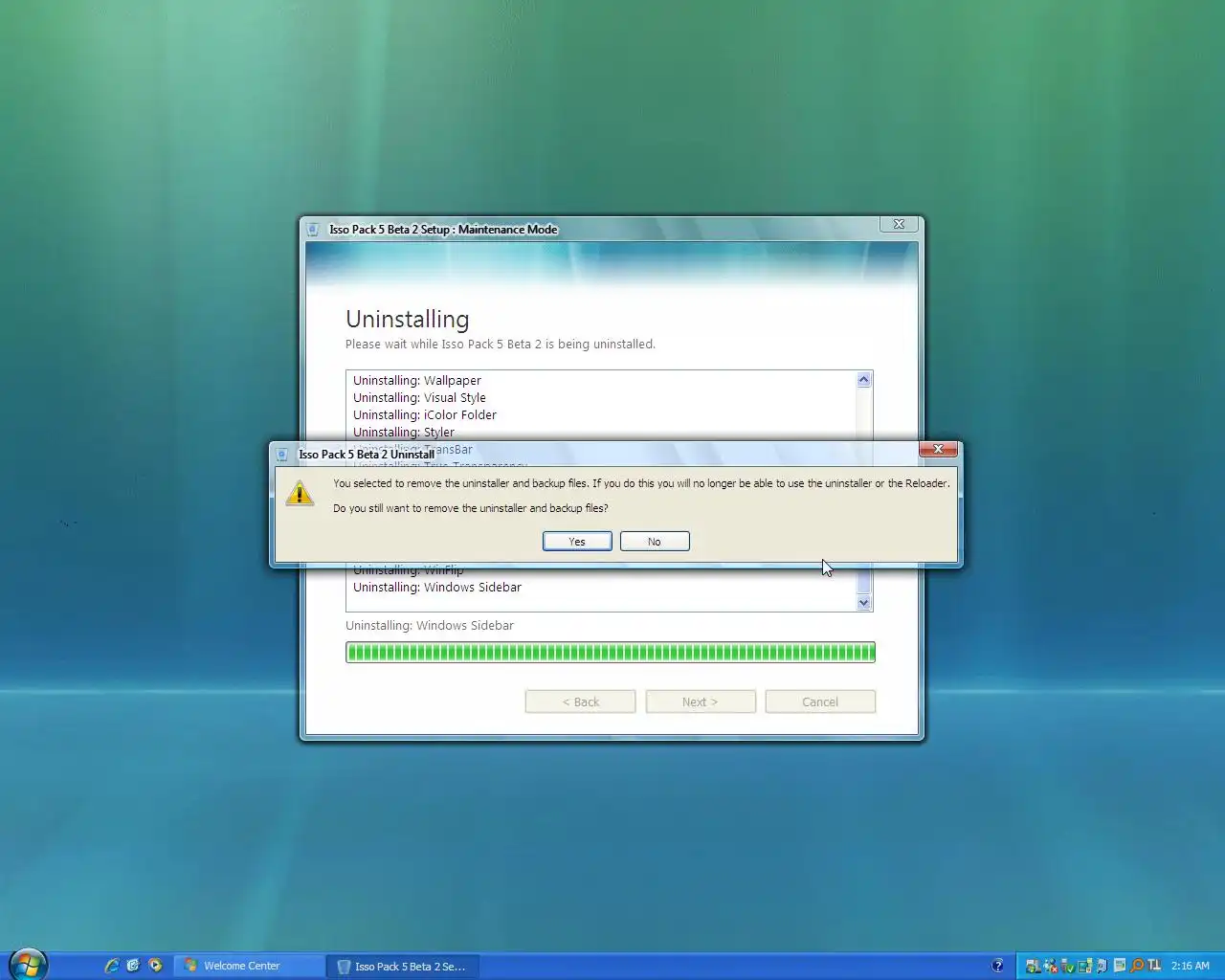Click the 2:16 AM taskbar clock
Image resolution: width=1225 pixels, height=980 pixels.
click(x=1191, y=966)
